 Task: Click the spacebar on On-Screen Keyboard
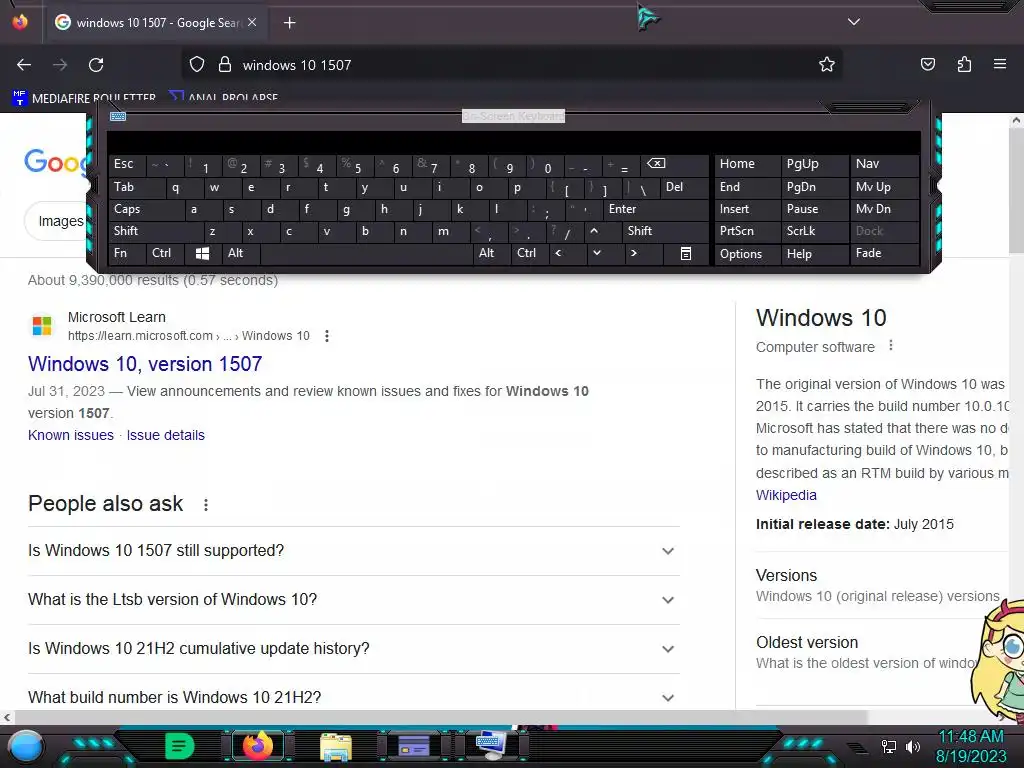click(367, 253)
